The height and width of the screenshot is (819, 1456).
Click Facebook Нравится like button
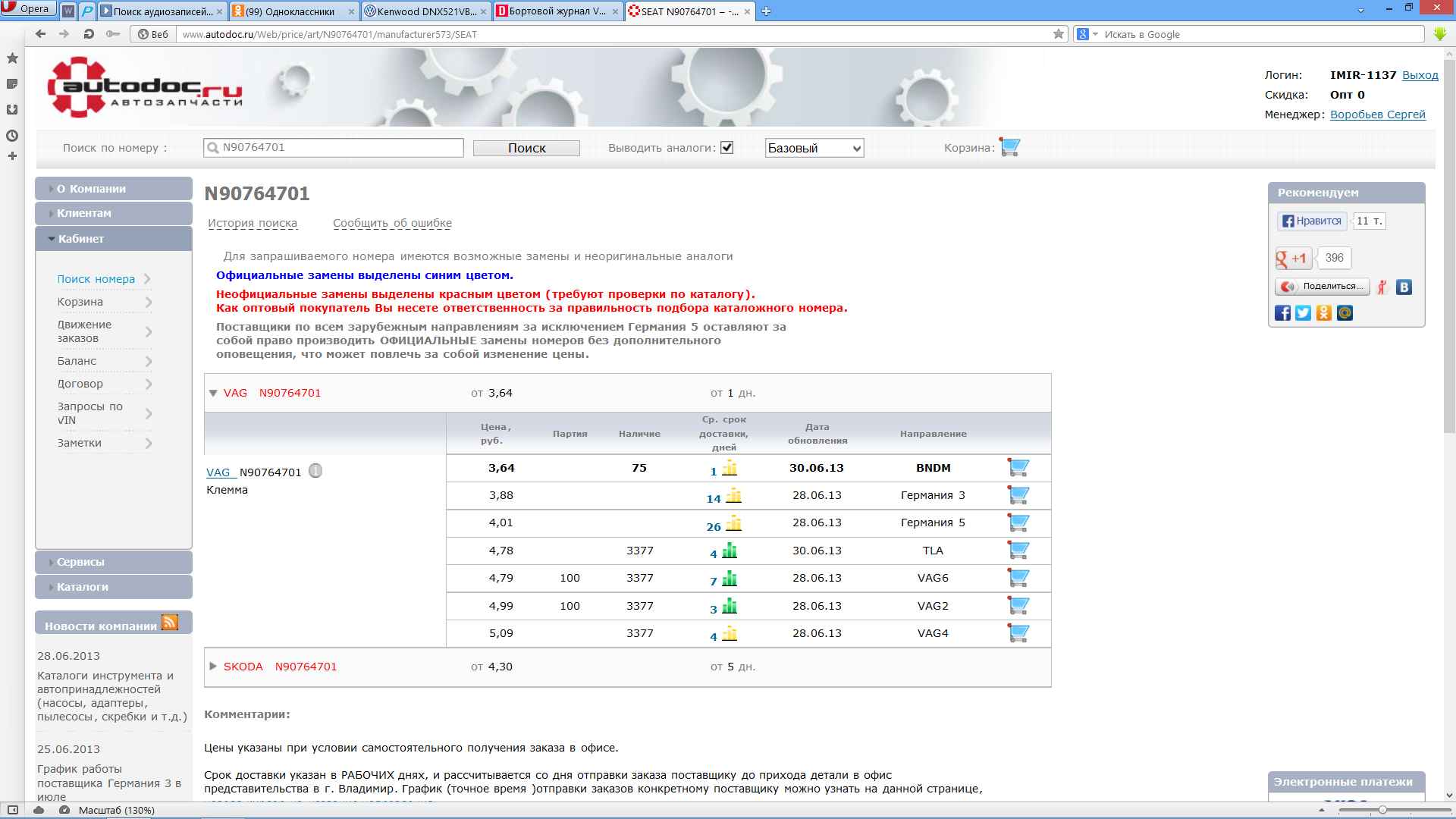tap(1312, 221)
